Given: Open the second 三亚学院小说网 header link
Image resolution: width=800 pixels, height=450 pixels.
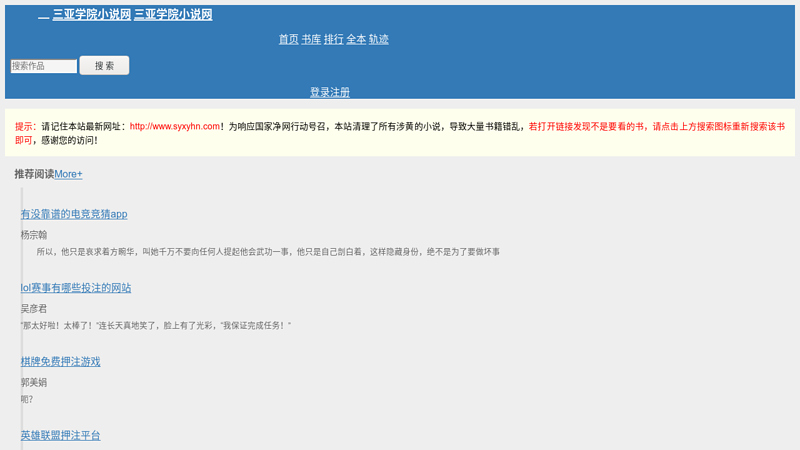Looking at the screenshot, I should [x=173, y=14].
